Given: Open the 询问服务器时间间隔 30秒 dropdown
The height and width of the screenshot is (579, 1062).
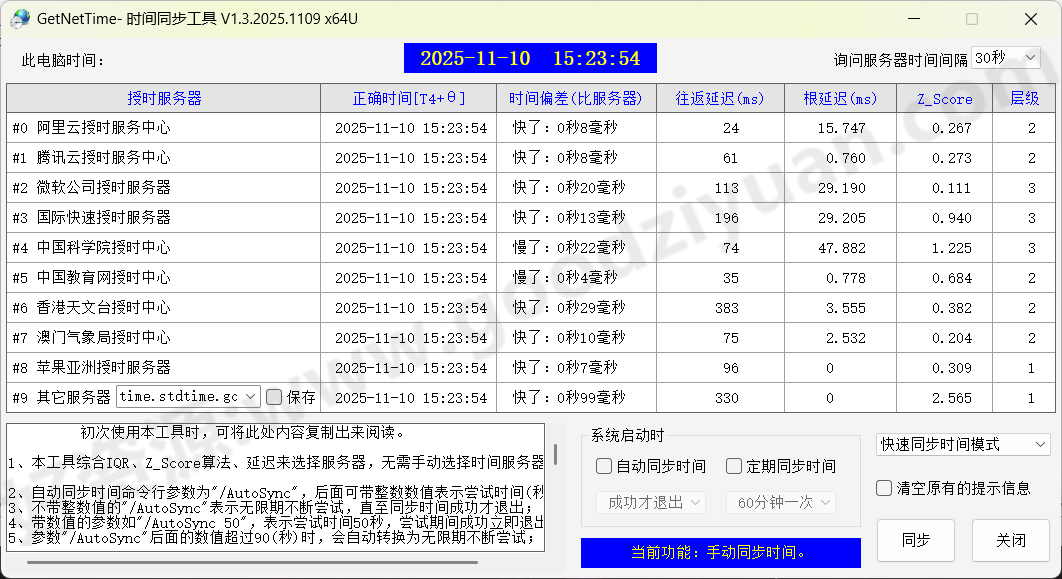Looking at the screenshot, I should point(1007,57).
